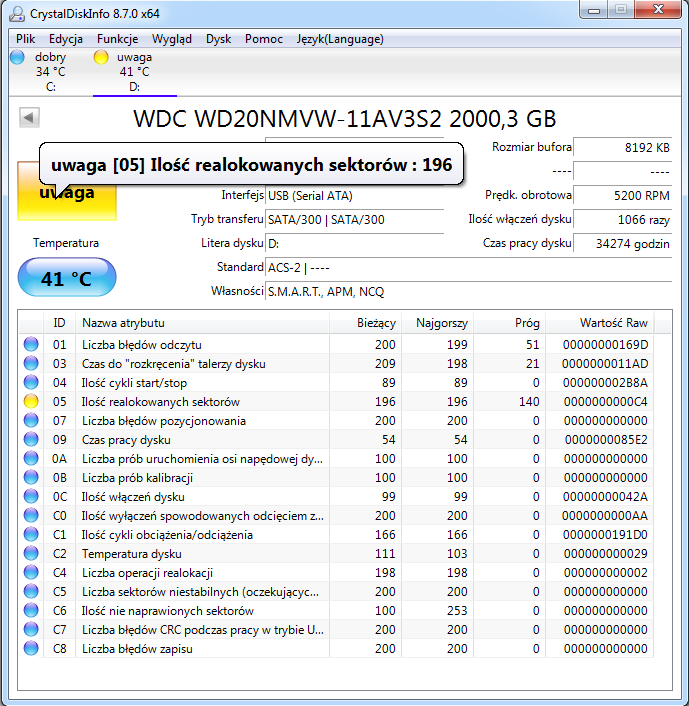Select drive D: tab with uwaga status

134,72
